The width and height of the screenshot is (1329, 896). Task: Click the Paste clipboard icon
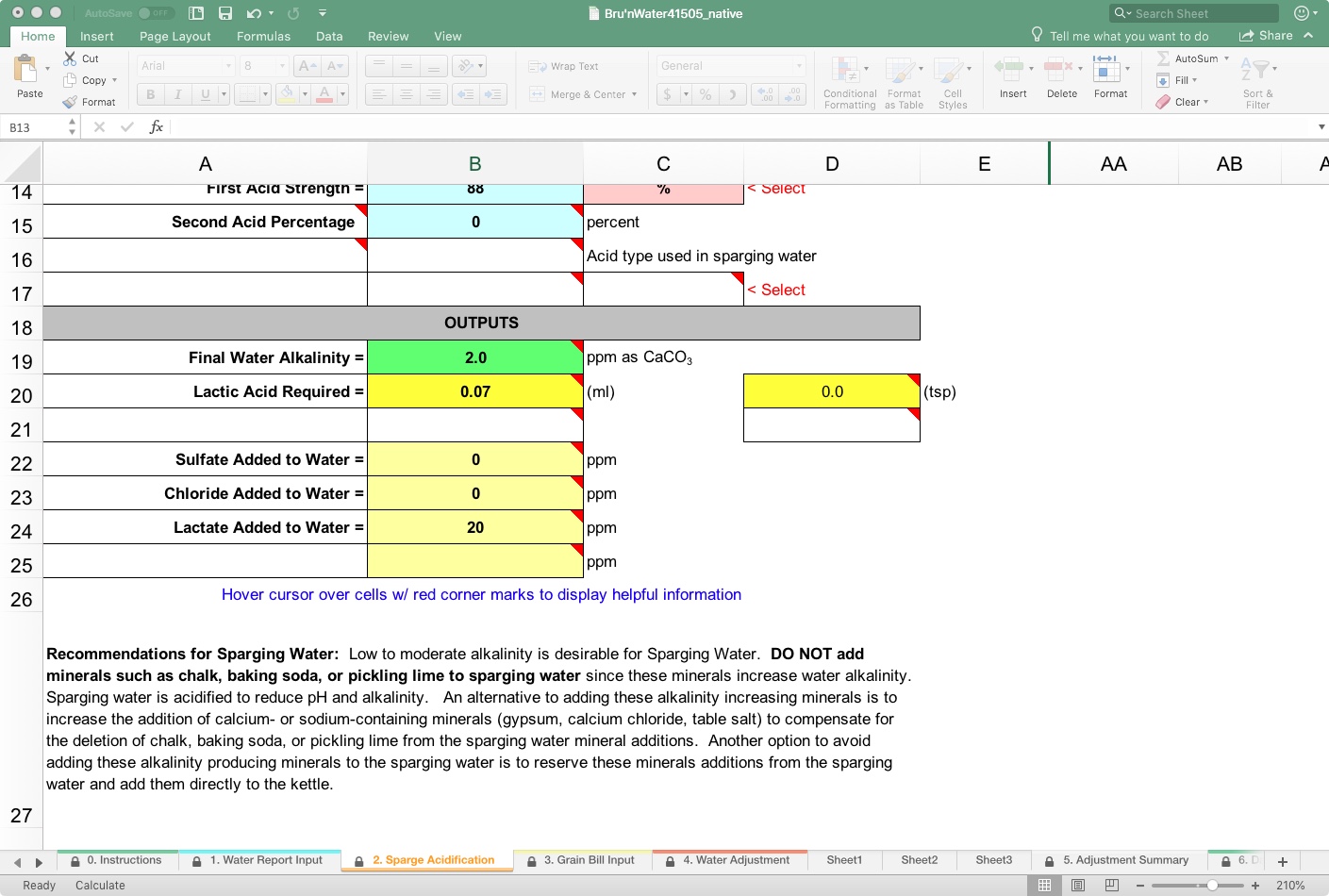(25, 70)
